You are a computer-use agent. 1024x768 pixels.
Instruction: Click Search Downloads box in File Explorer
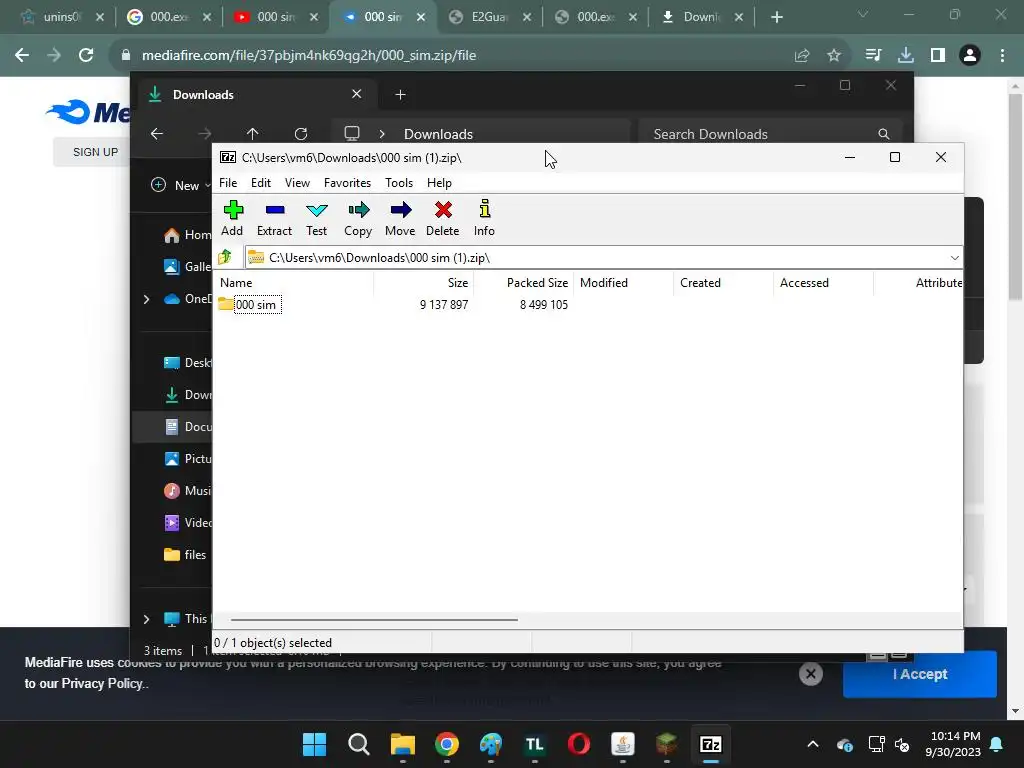771,134
